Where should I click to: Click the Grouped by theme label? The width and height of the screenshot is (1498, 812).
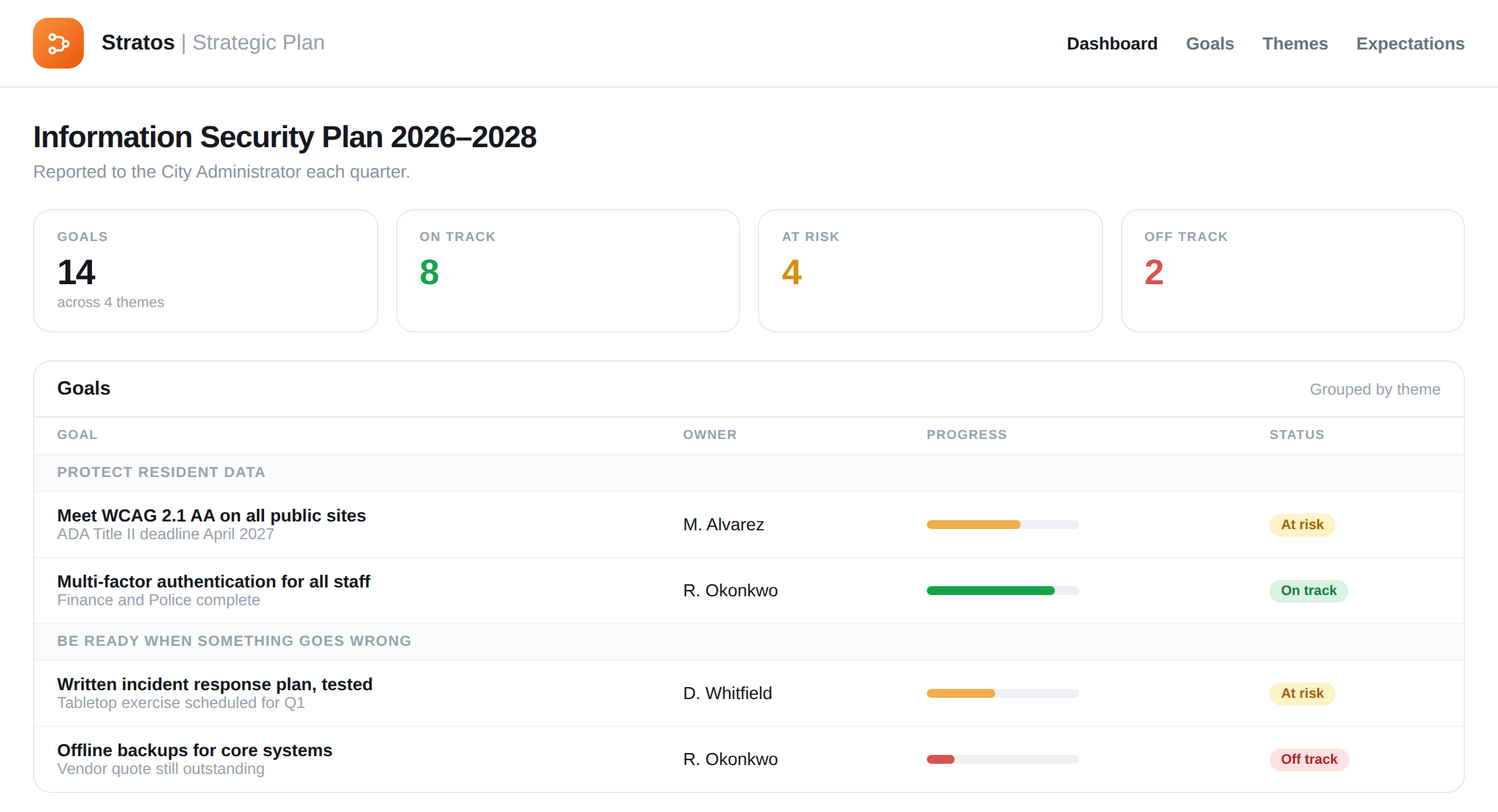pos(1375,389)
